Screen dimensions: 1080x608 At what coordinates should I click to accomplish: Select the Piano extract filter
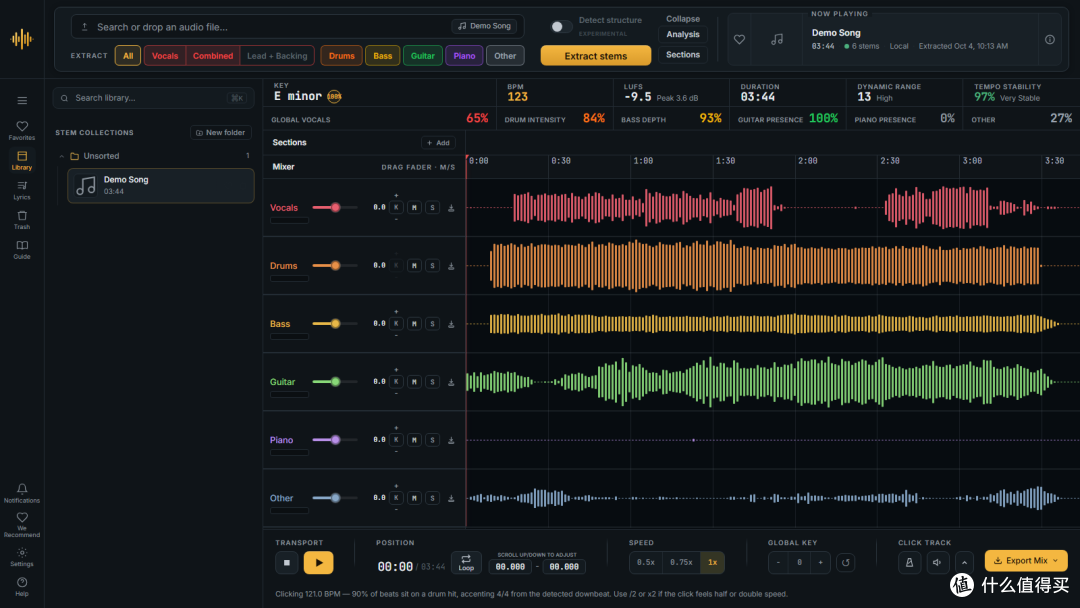click(464, 56)
